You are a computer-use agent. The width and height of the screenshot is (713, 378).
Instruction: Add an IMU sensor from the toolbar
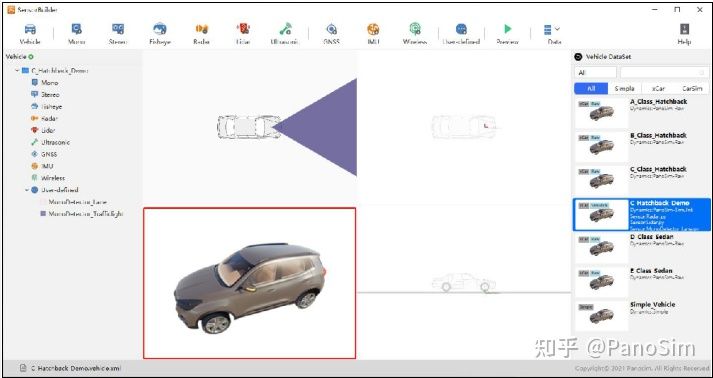373,34
